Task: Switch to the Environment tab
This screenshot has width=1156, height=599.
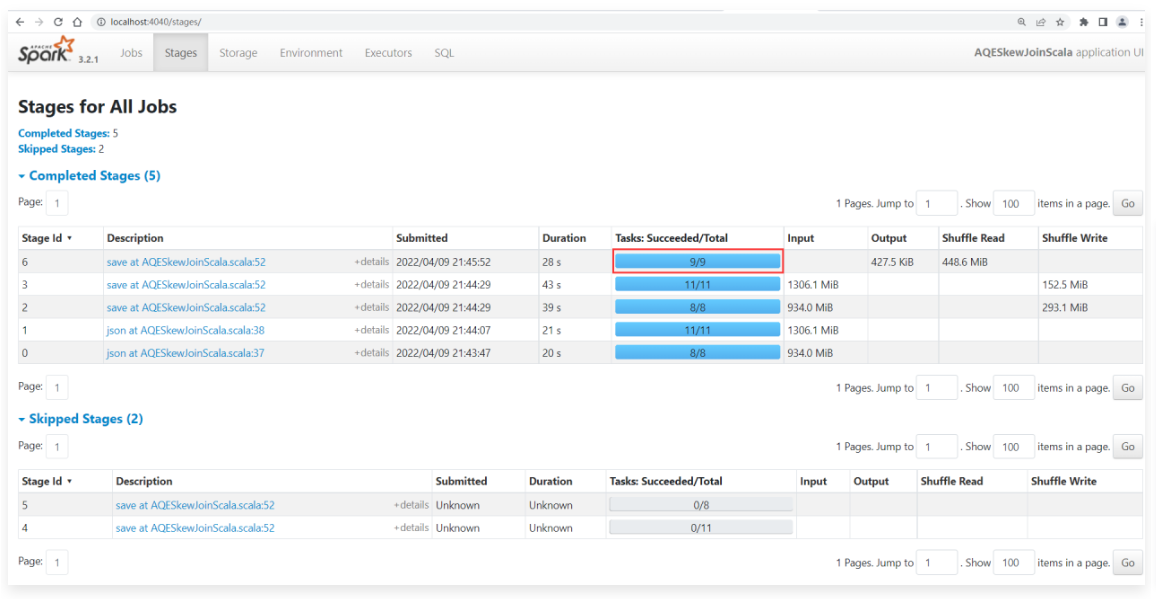Action: coord(311,53)
